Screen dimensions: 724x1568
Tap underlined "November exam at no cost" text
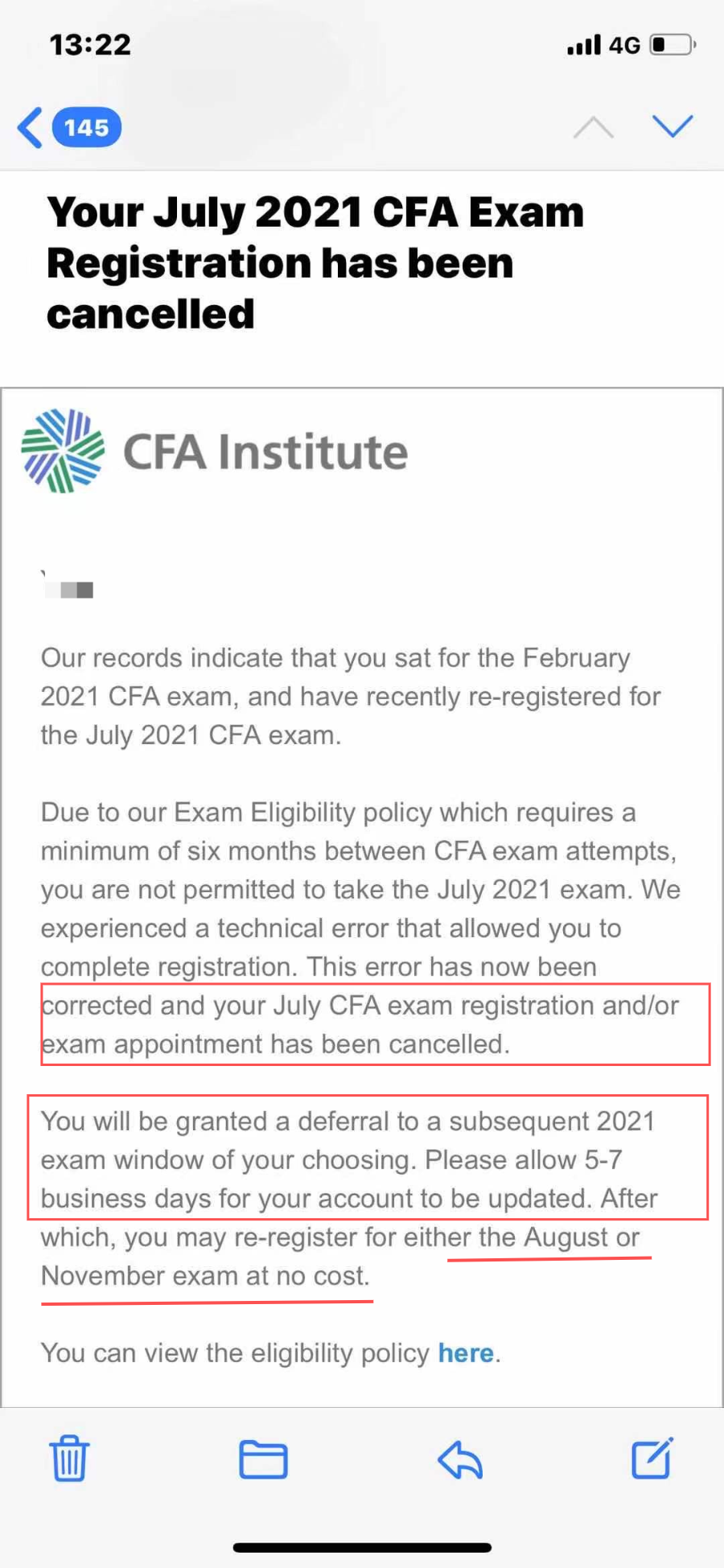(205, 1276)
